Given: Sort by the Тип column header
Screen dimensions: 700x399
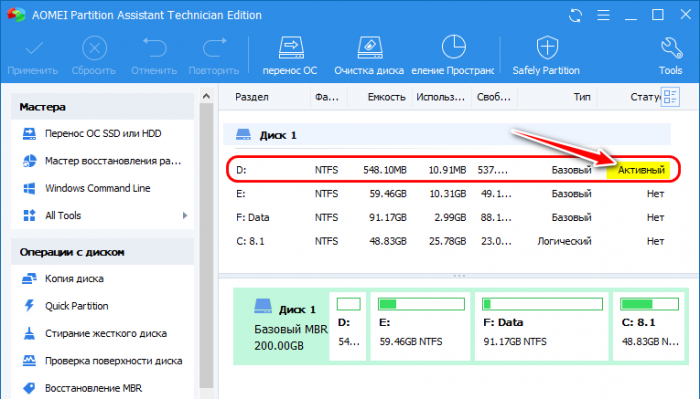Looking at the screenshot, I should click(582, 97).
